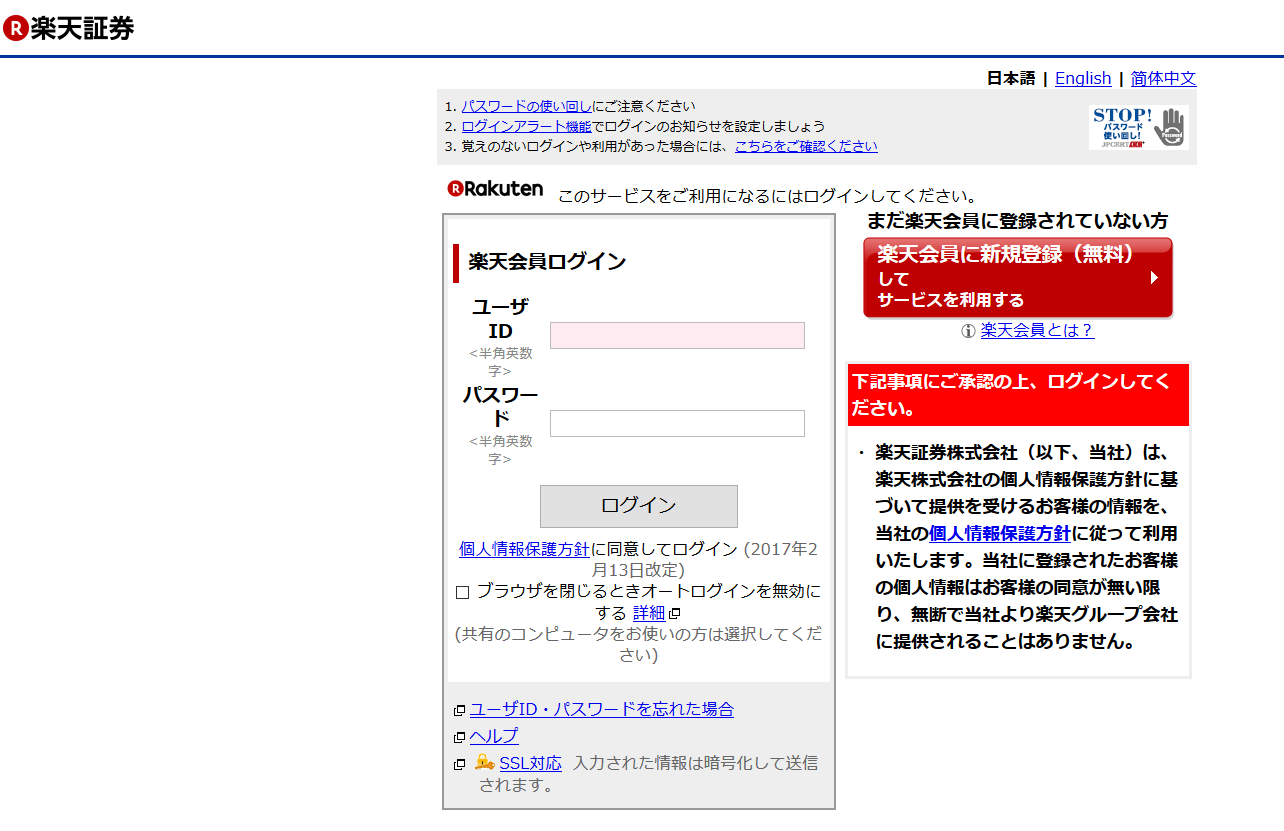
Task: Click the 共有のコンピュータをお使いの方 note
Action: (x=639, y=645)
